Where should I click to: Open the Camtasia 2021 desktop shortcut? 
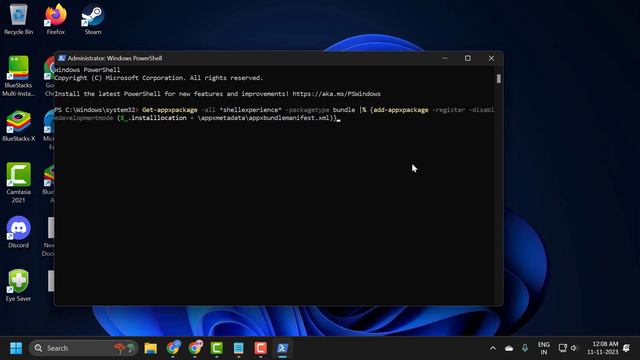click(18, 183)
